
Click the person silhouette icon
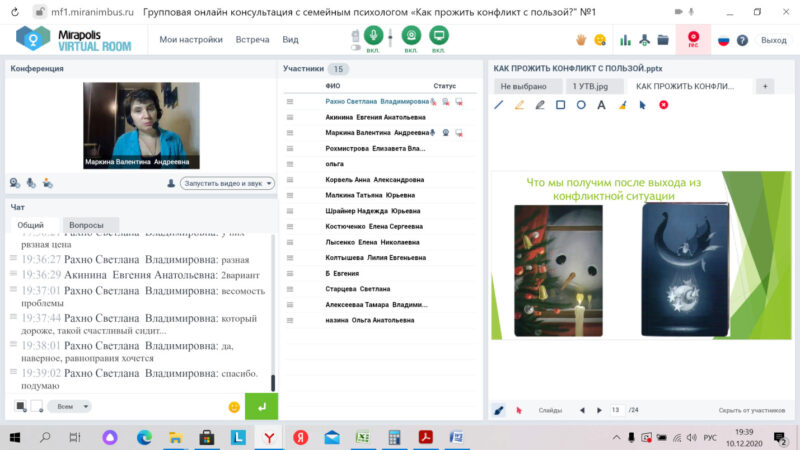pos(171,183)
